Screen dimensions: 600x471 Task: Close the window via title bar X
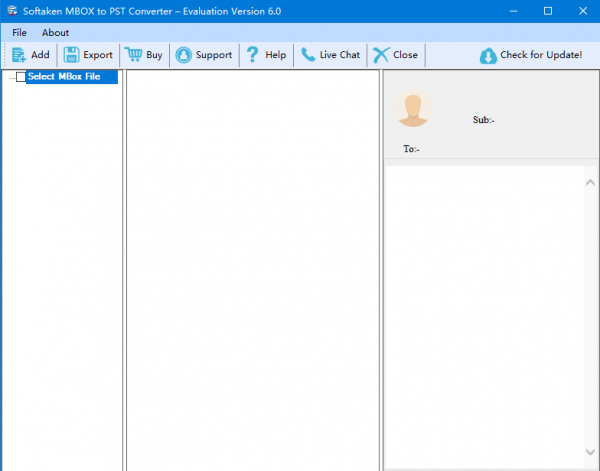[583, 11]
